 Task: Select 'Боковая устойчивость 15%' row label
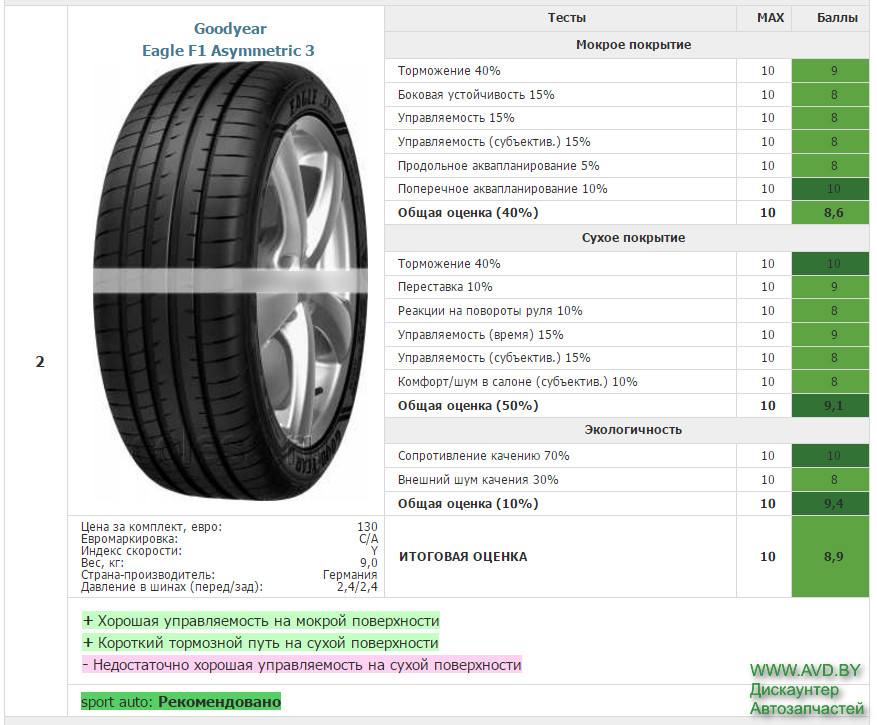tap(476, 95)
